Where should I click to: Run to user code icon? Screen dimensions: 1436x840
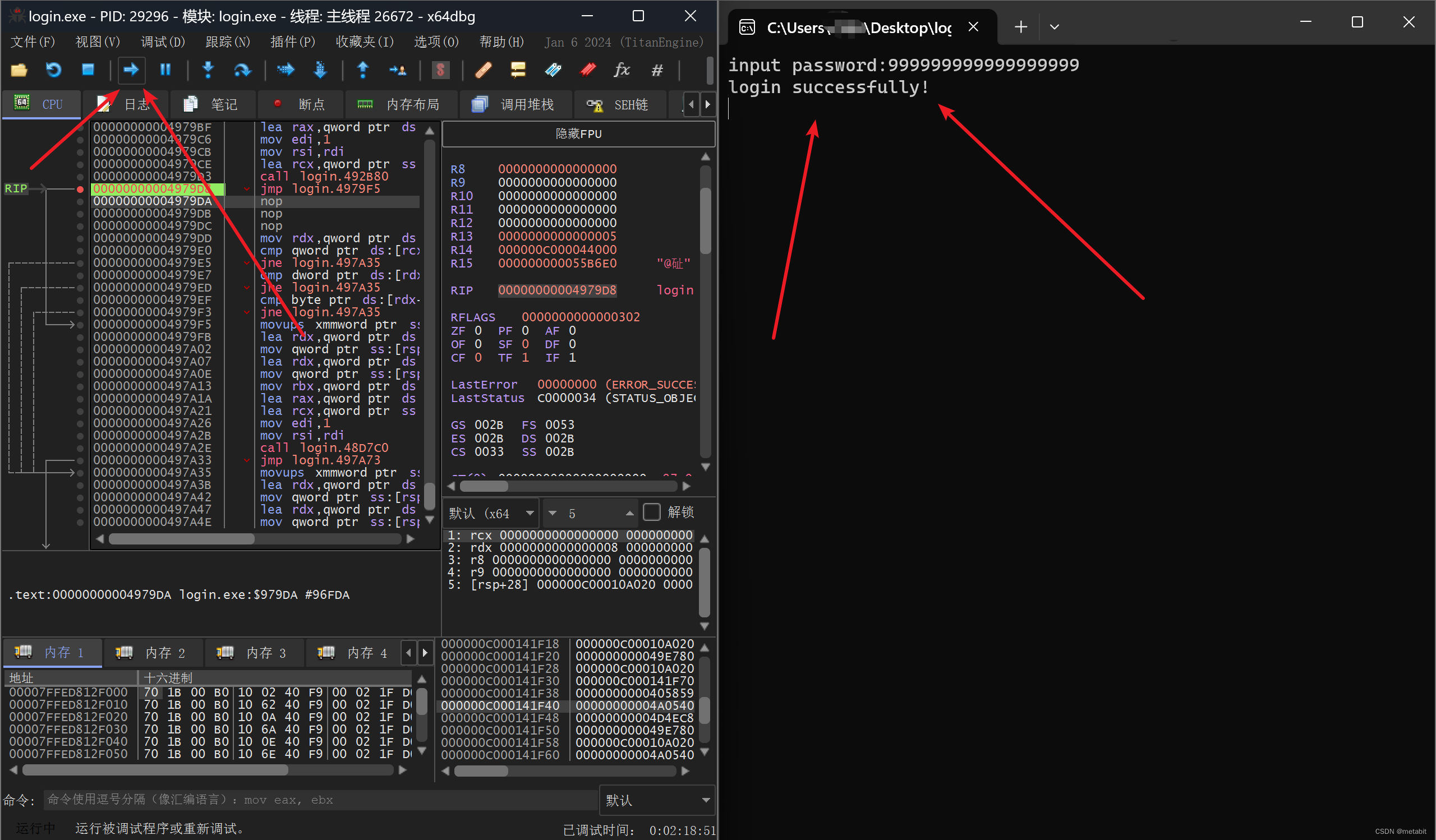(x=398, y=70)
